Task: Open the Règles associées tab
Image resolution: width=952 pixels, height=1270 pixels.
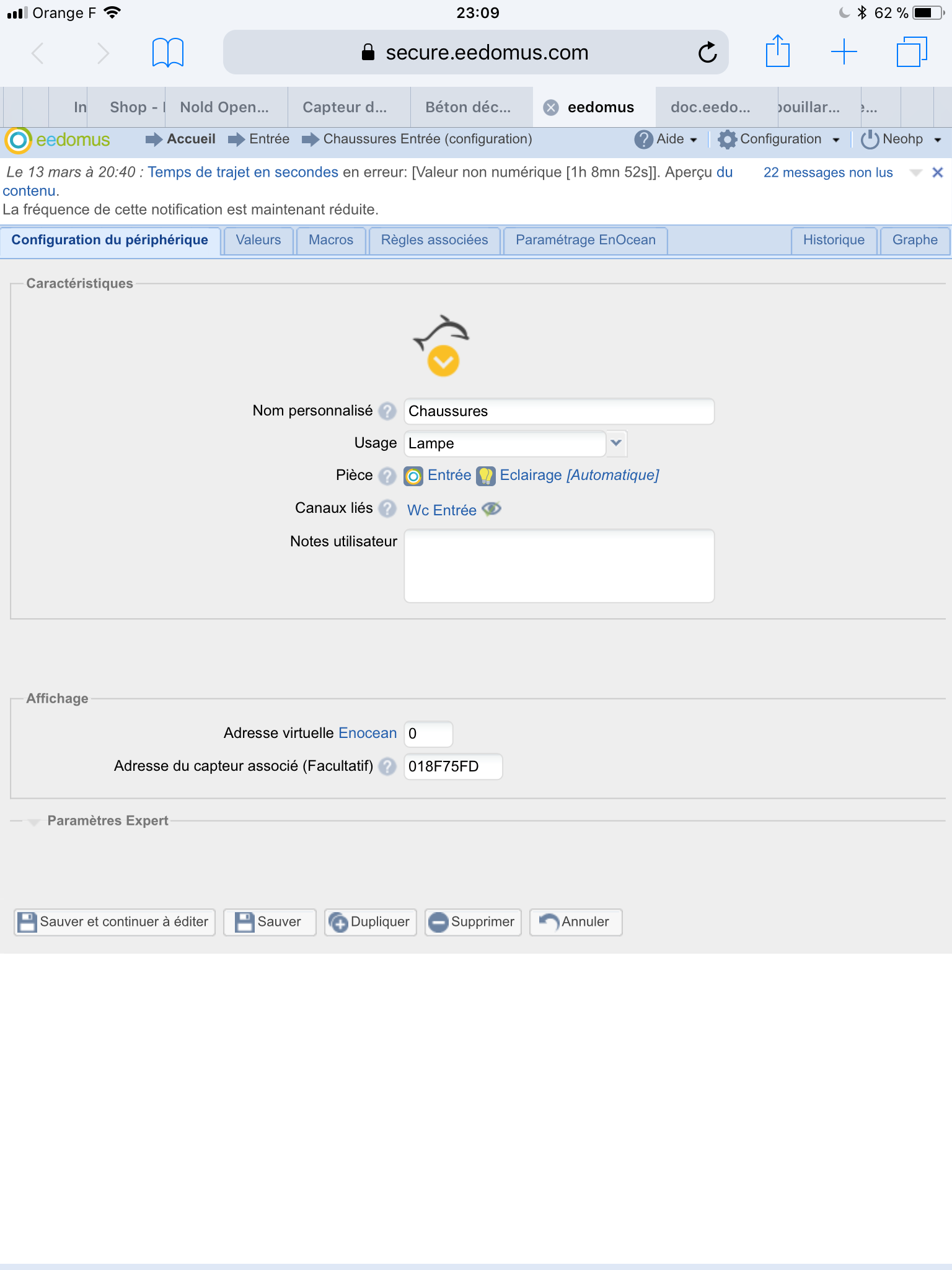Action: pyautogui.click(x=434, y=241)
